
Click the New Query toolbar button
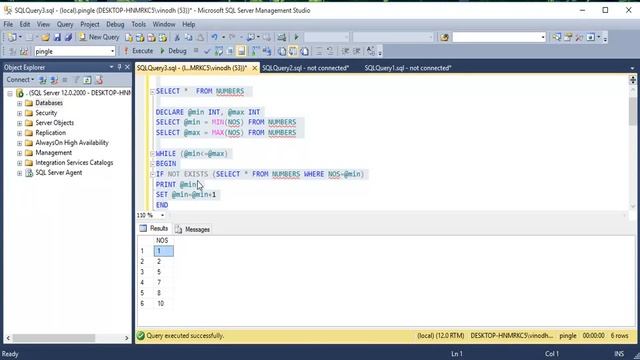point(99,37)
